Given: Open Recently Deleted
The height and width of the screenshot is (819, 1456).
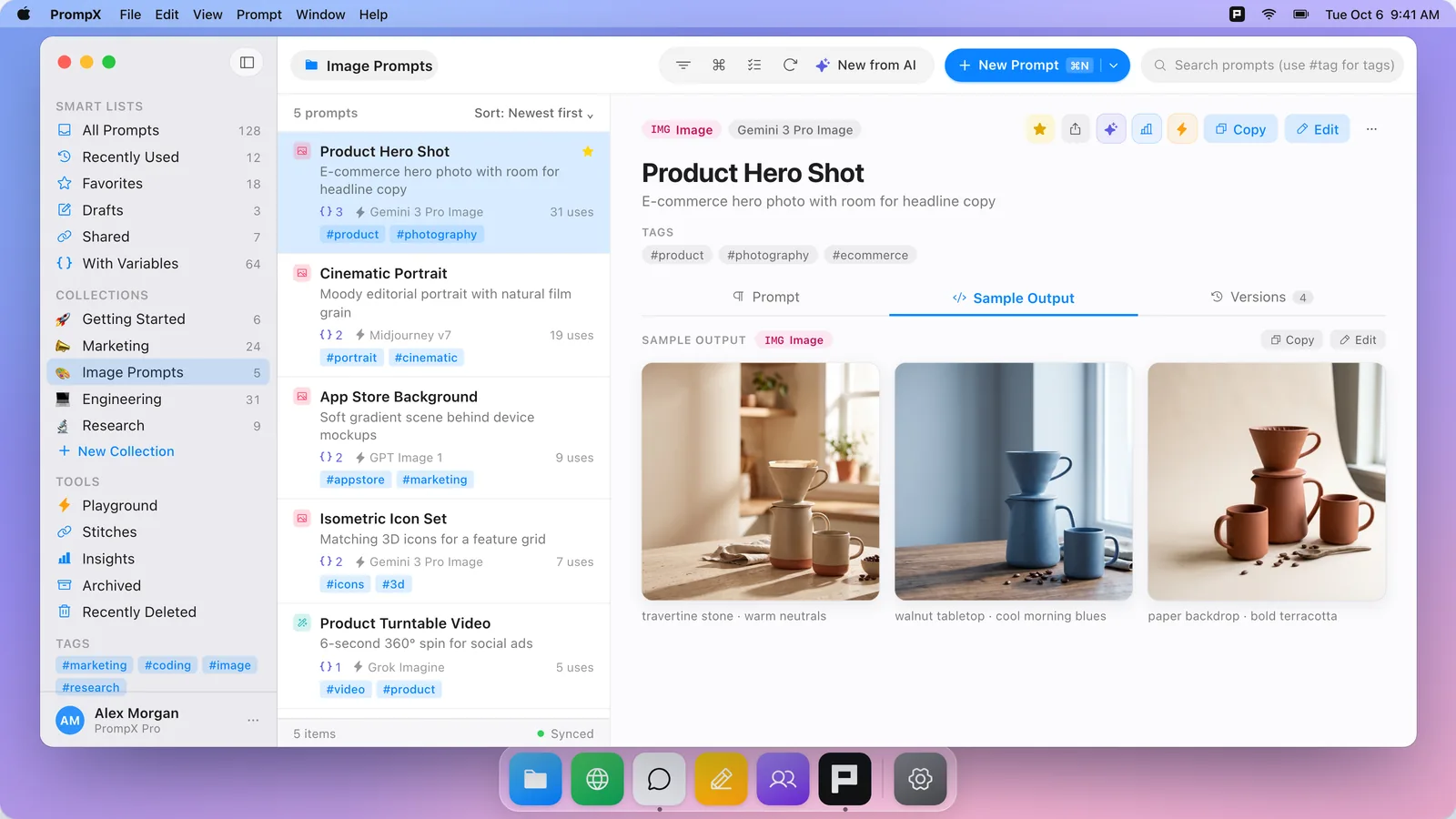Looking at the screenshot, I should (158, 612).
